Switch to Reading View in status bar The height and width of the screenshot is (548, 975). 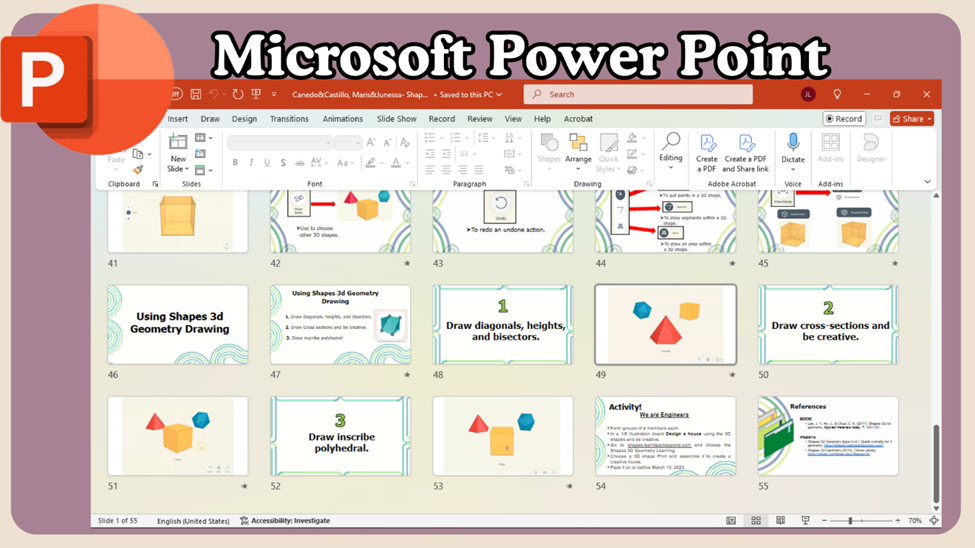point(780,521)
